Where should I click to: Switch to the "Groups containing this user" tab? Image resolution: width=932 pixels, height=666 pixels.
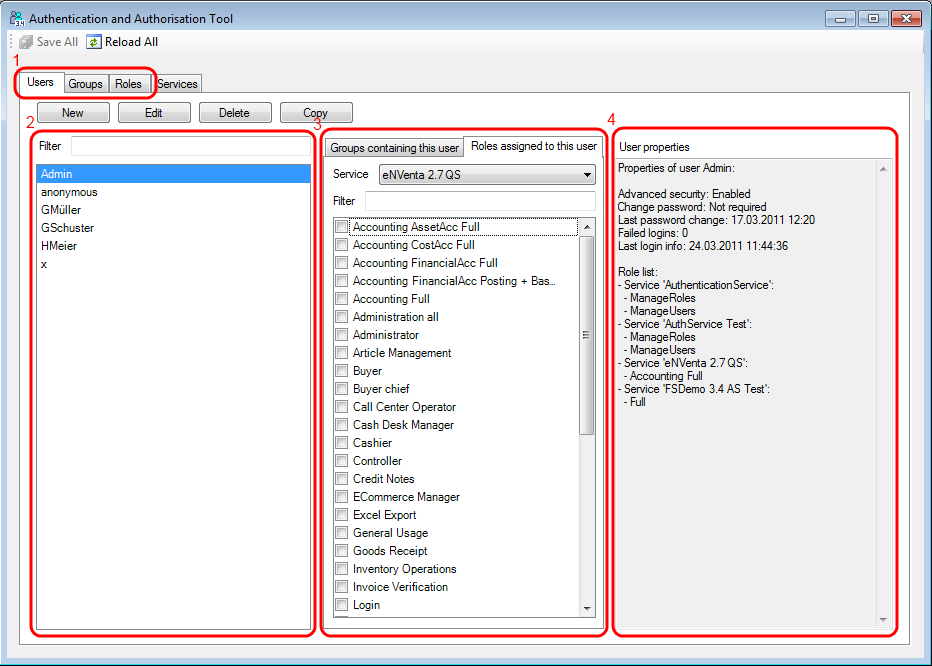click(394, 146)
